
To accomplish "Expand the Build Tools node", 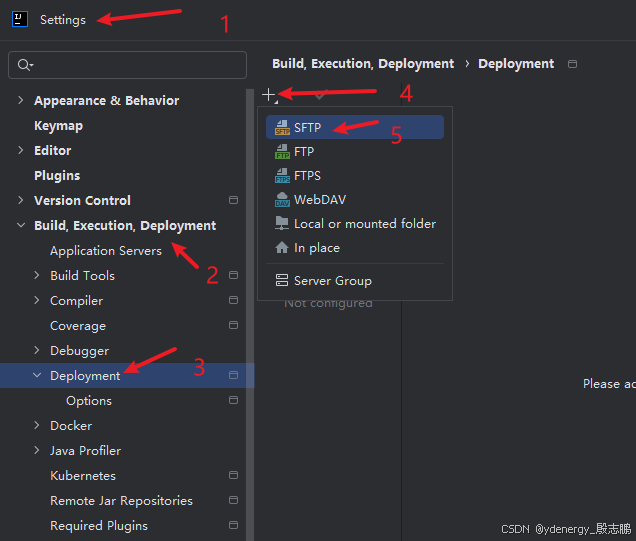I will [37, 276].
